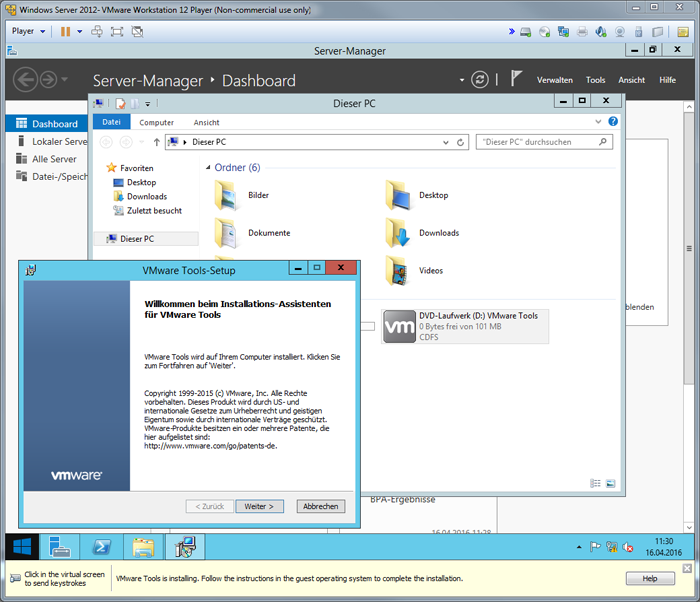Select Alle Server in sidebar
700x602 pixels.
pyautogui.click(x=46, y=159)
